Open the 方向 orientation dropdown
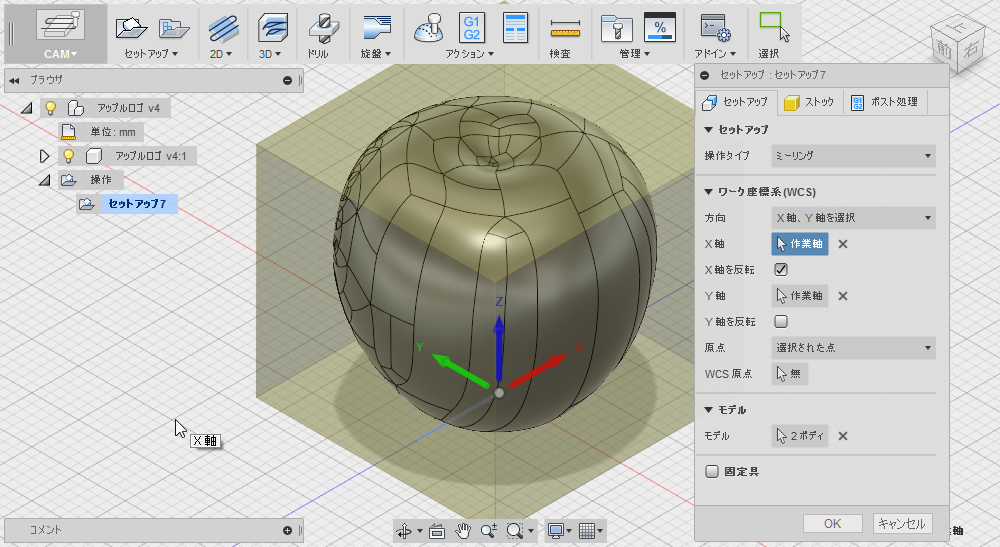This screenshot has width=1000, height=547. click(x=852, y=218)
